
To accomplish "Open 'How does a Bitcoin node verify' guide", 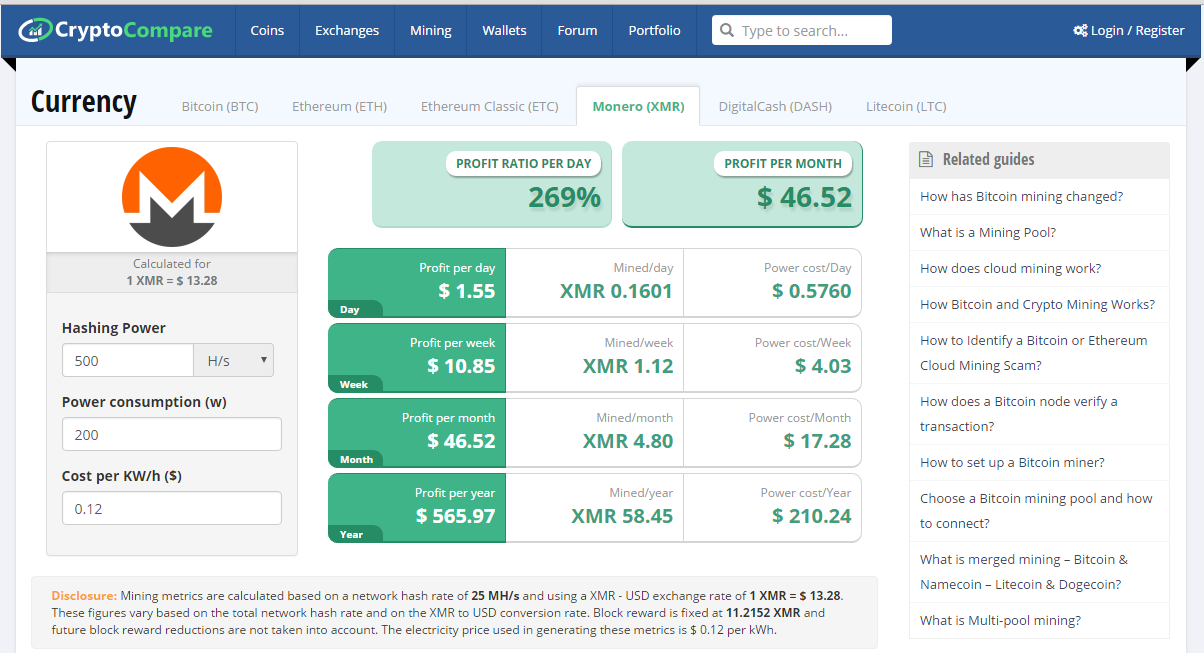I will click(1019, 414).
